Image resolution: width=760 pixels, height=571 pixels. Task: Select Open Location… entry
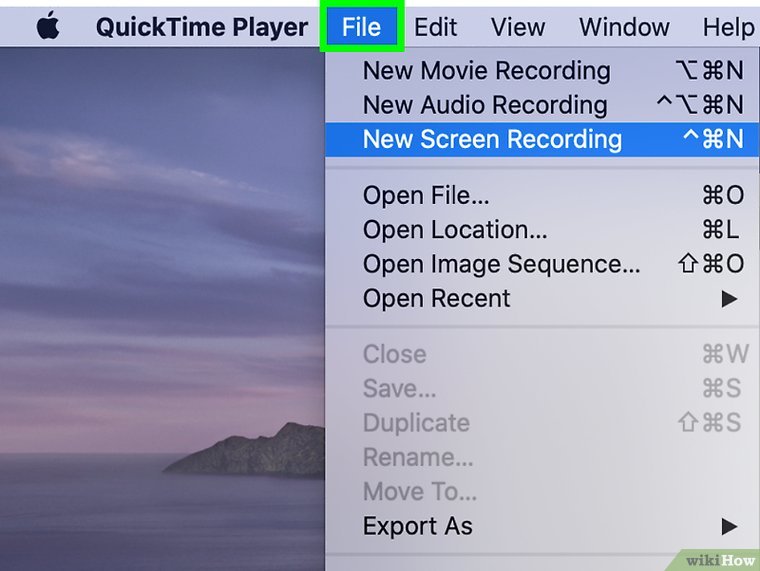coord(455,230)
